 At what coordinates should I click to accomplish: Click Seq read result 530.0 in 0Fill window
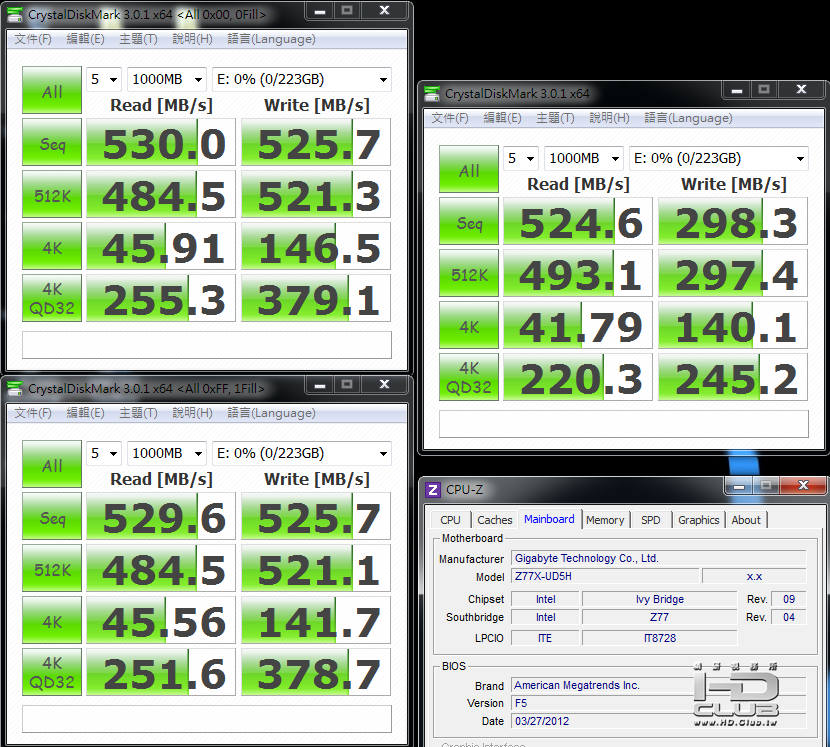(x=160, y=142)
